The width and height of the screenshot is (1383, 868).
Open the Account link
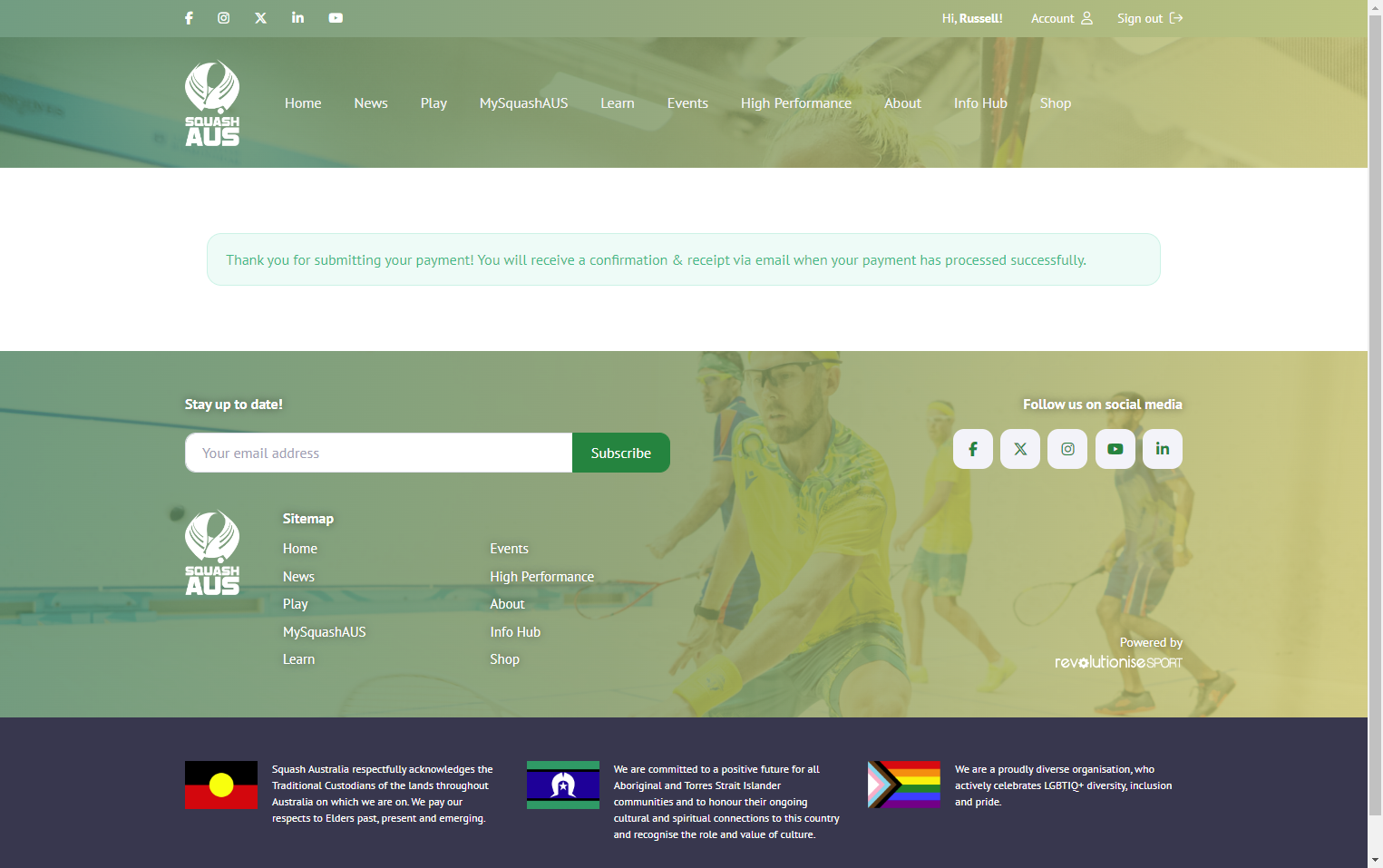(1062, 18)
